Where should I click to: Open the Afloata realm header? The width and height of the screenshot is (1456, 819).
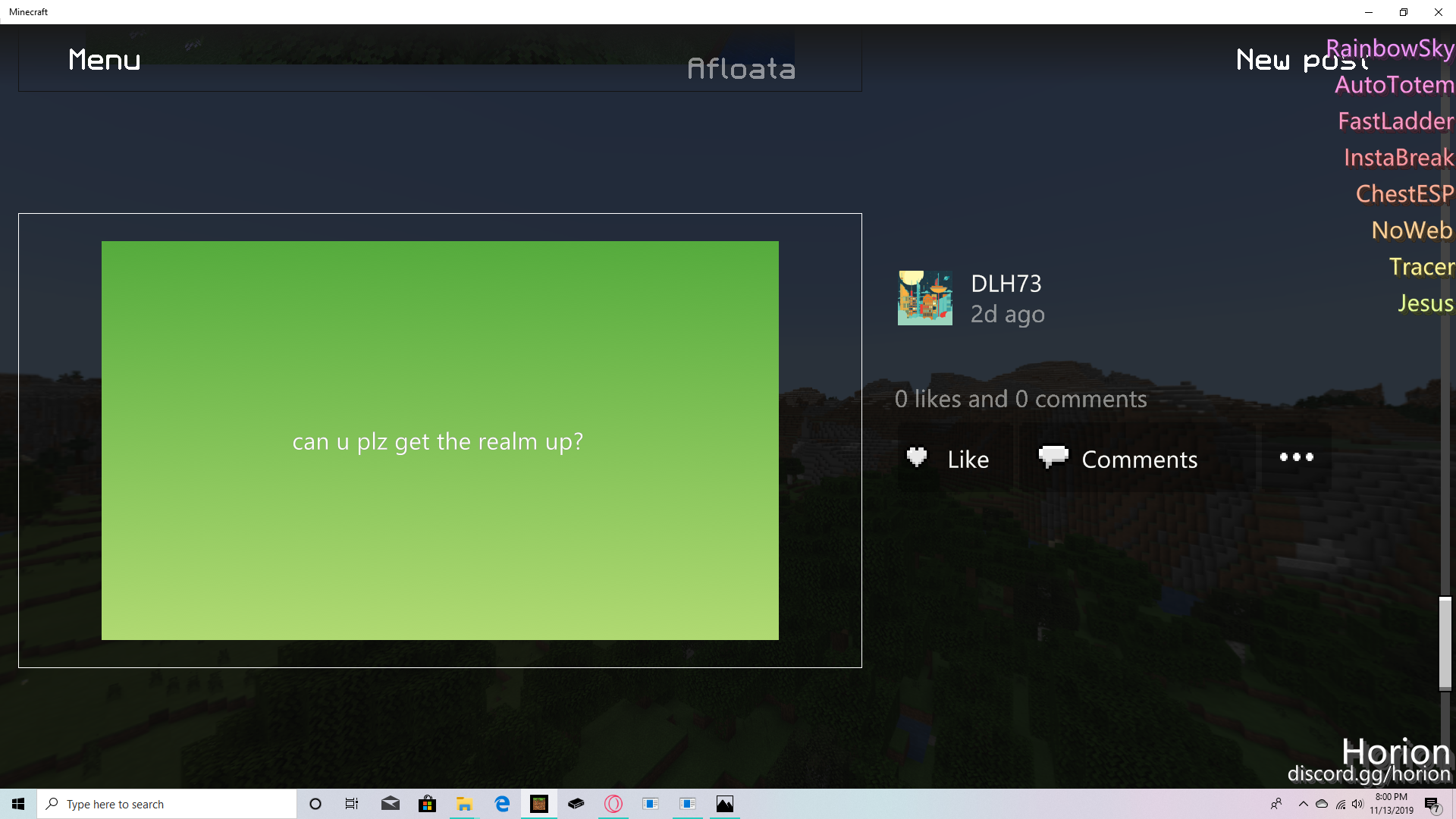click(741, 69)
